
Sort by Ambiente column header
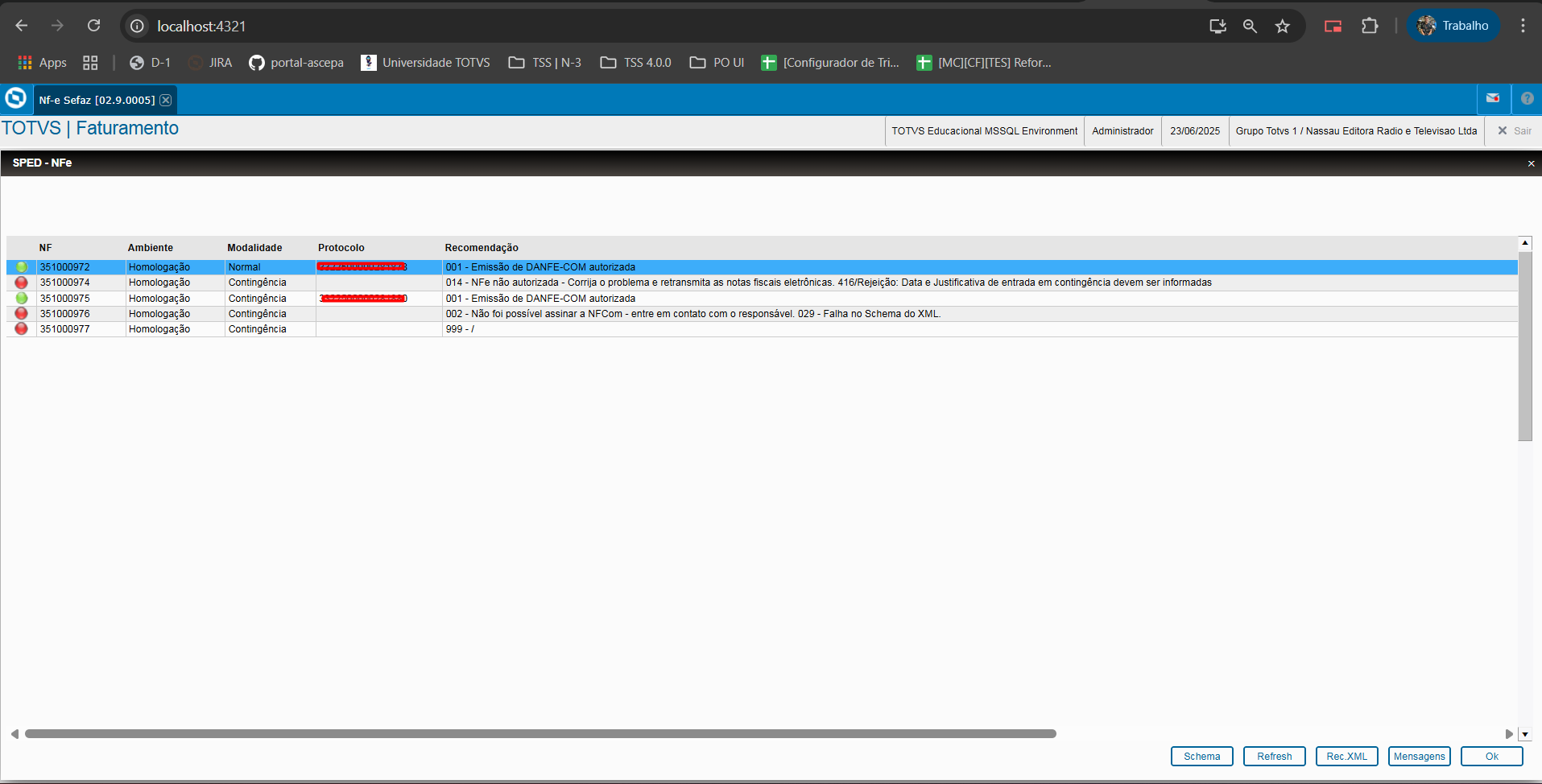click(151, 248)
